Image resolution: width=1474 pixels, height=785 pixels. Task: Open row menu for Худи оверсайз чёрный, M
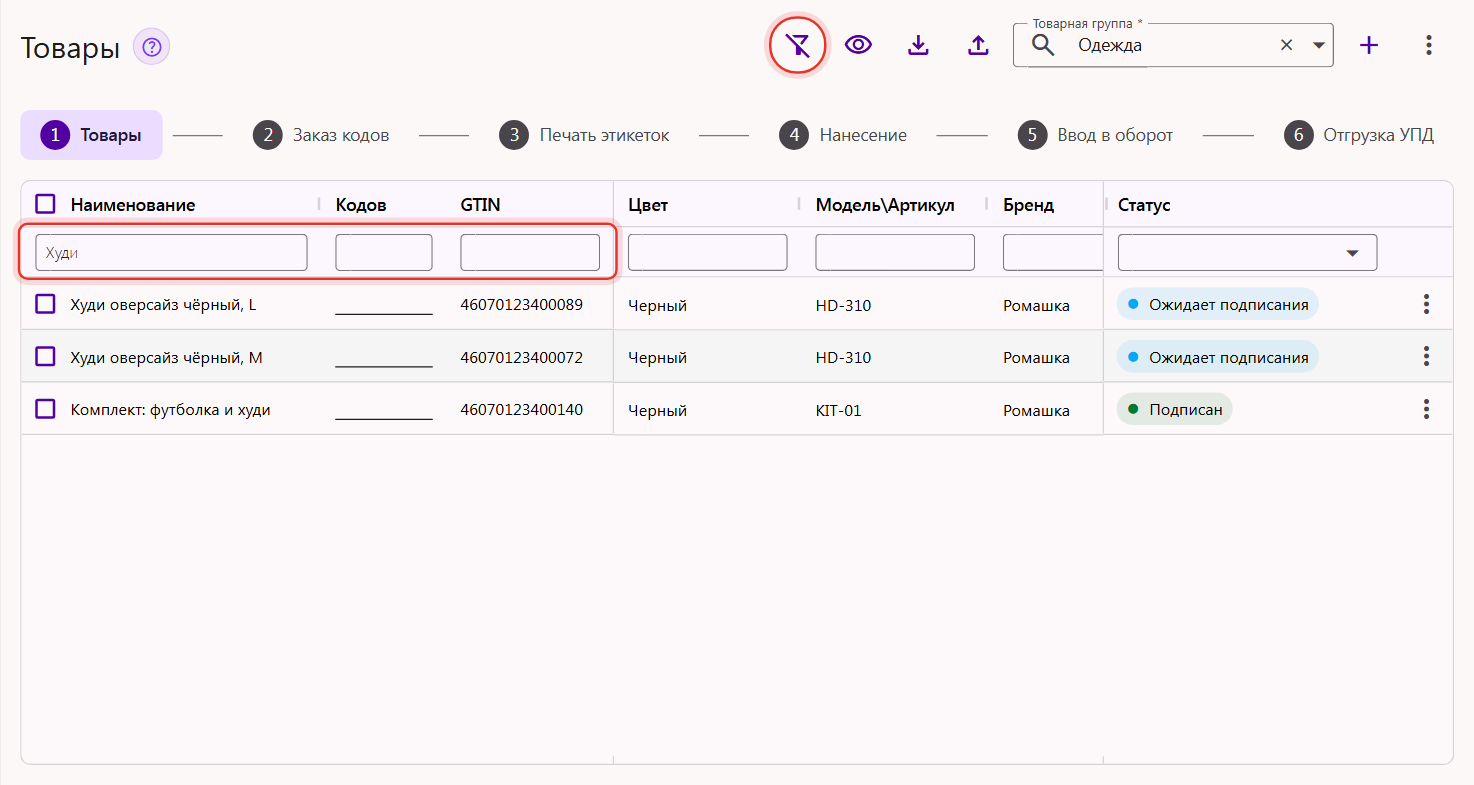tap(1426, 356)
